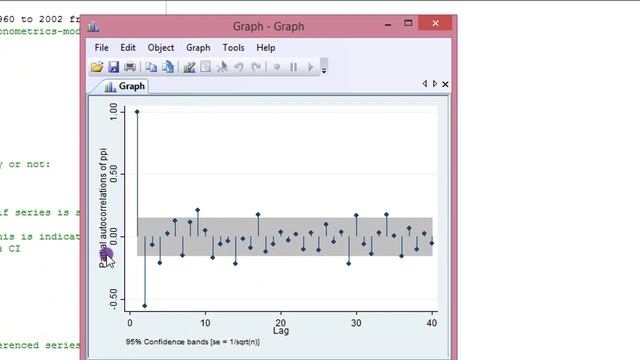Save the graph with the floppy disk icon
The width and height of the screenshot is (640, 360).
[x=113, y=67]
